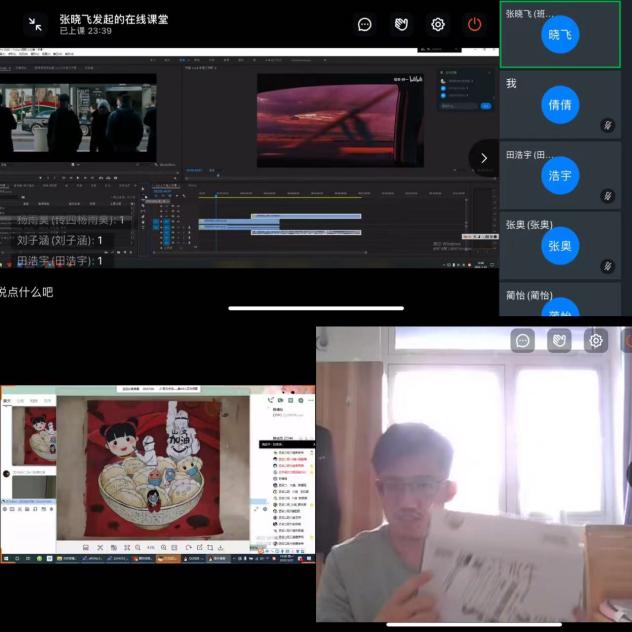Toggle the microphone icon on 田浩宇's tile
The height and width of the screenshot is (632, 632).
607,196
